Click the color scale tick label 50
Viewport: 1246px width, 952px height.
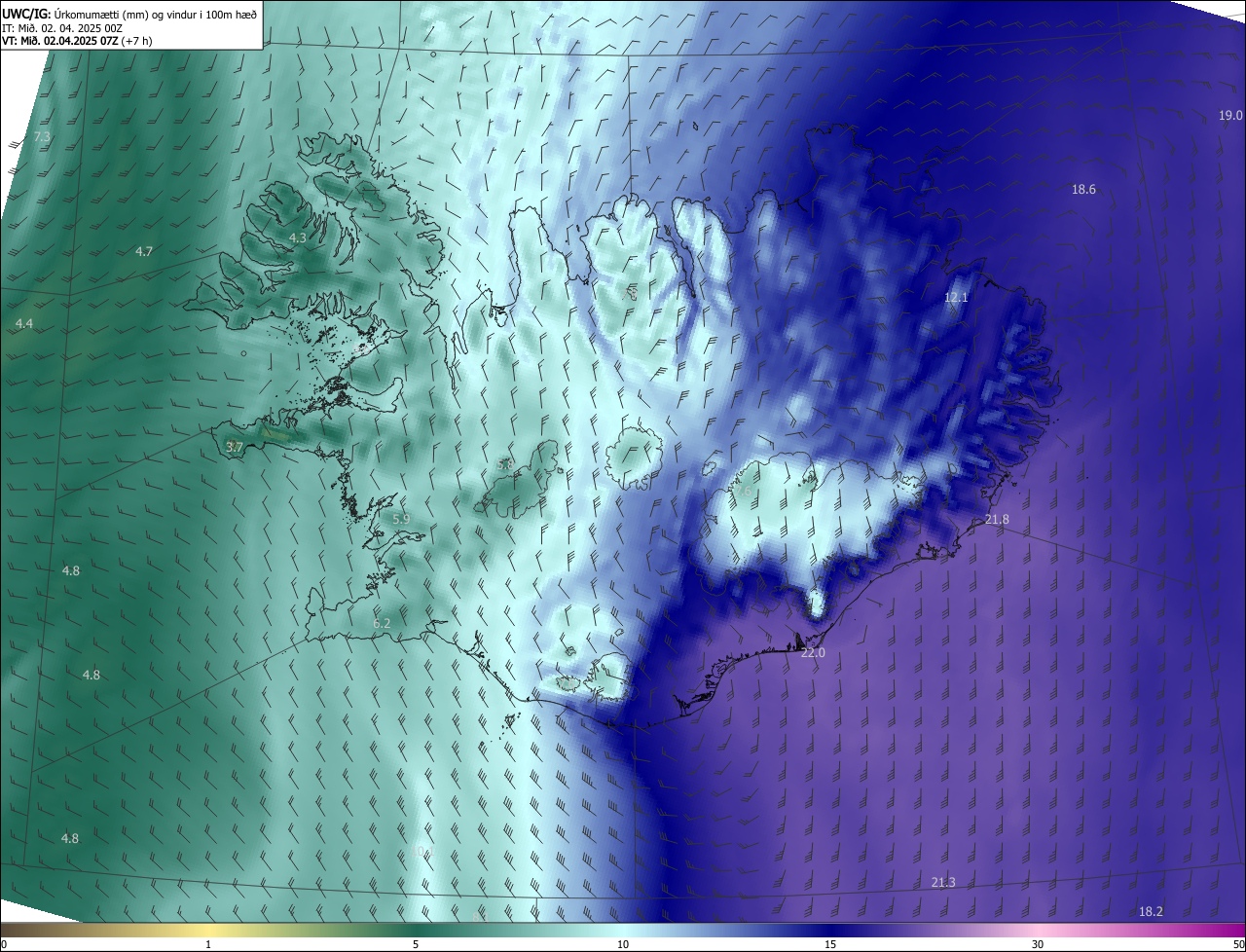[1238, 944]
